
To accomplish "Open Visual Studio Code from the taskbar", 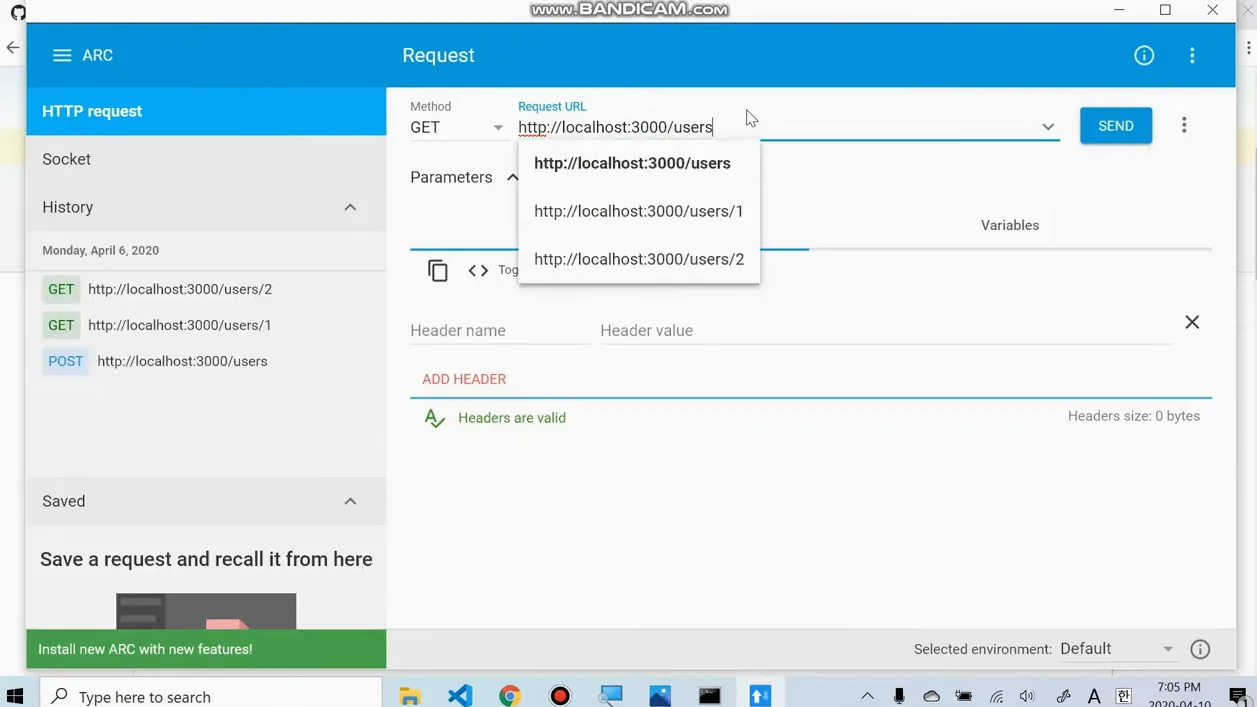I will coord(460,695).
